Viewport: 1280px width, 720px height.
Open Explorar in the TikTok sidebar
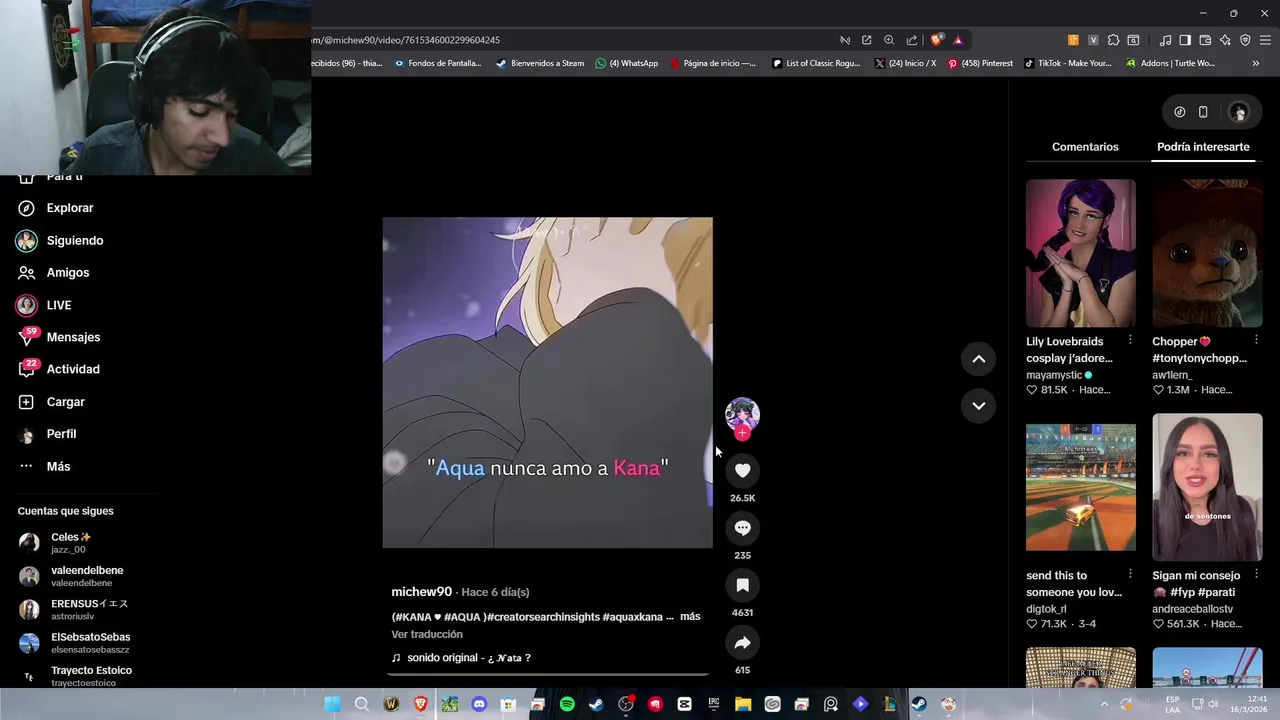tap(56, 208)
